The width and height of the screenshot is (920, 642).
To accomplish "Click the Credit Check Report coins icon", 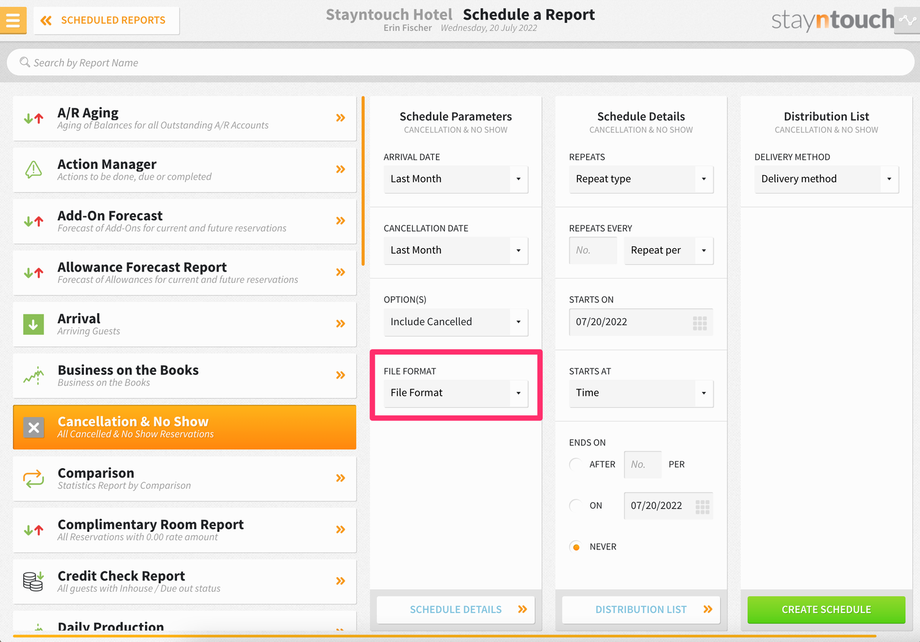I will [x=33, y=581].
